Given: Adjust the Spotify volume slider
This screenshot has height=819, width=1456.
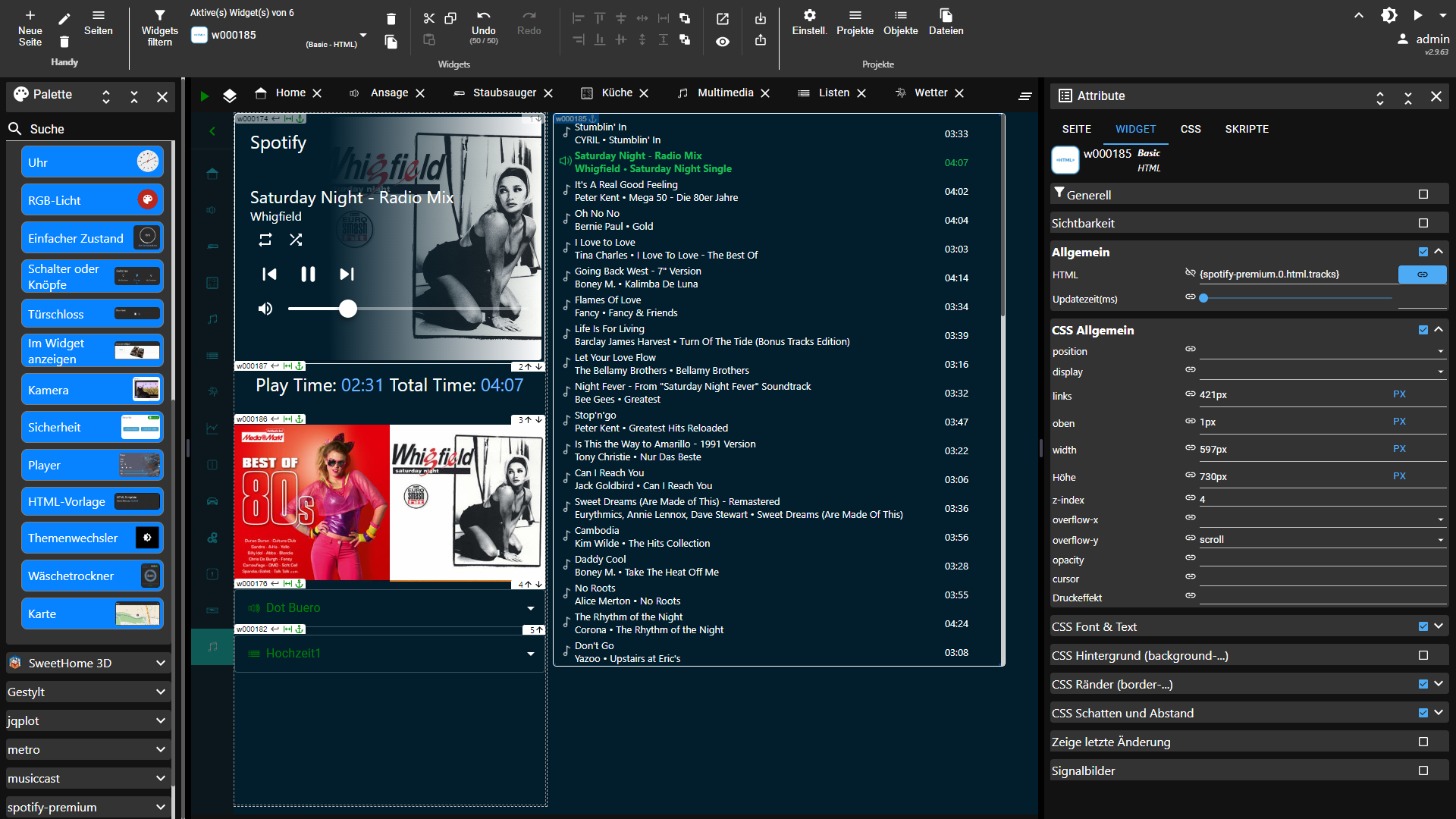Looking at the screenshot, I should click(347, 309).
